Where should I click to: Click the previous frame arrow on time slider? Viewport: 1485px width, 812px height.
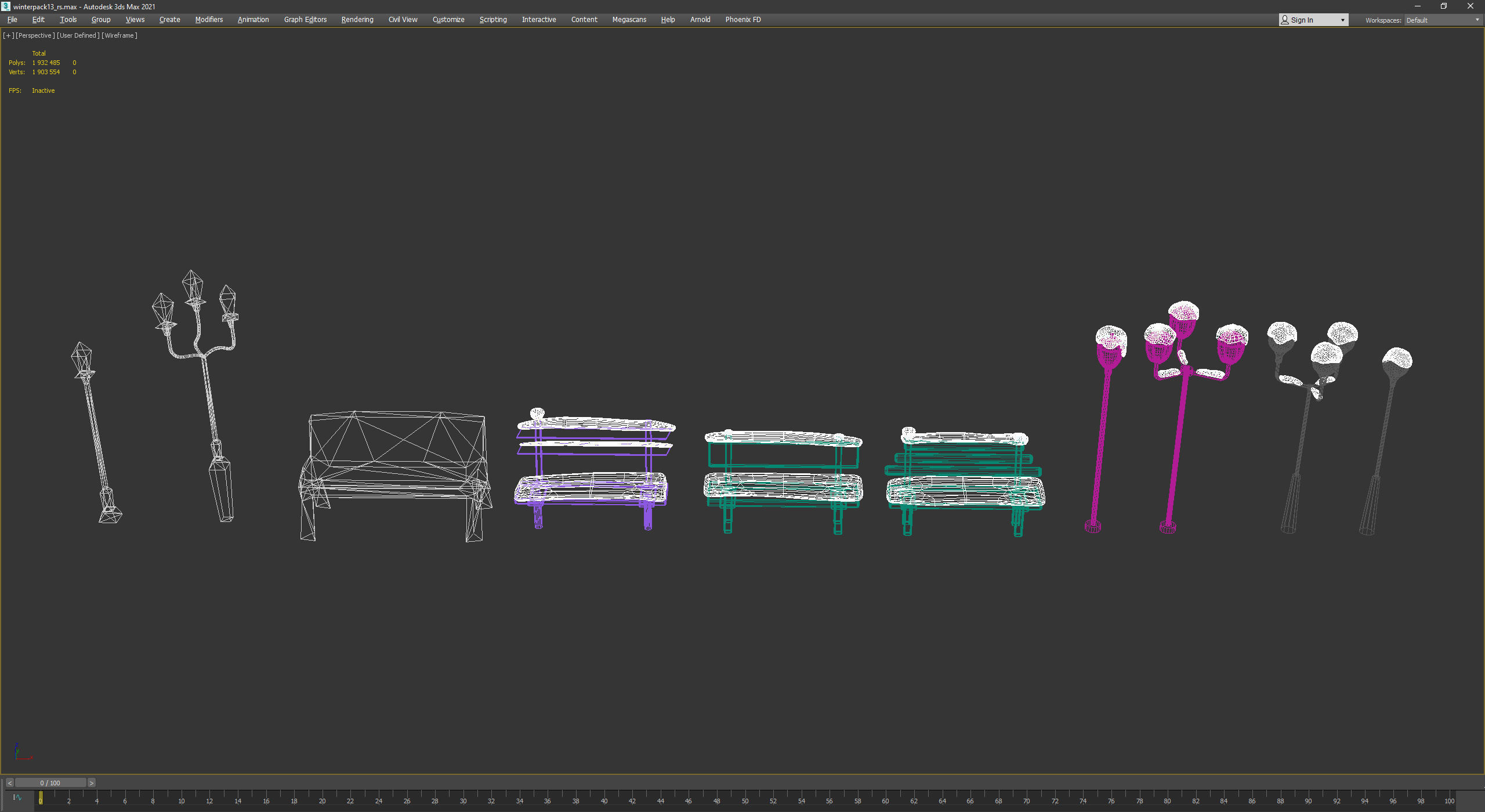(x=9, y=783)
